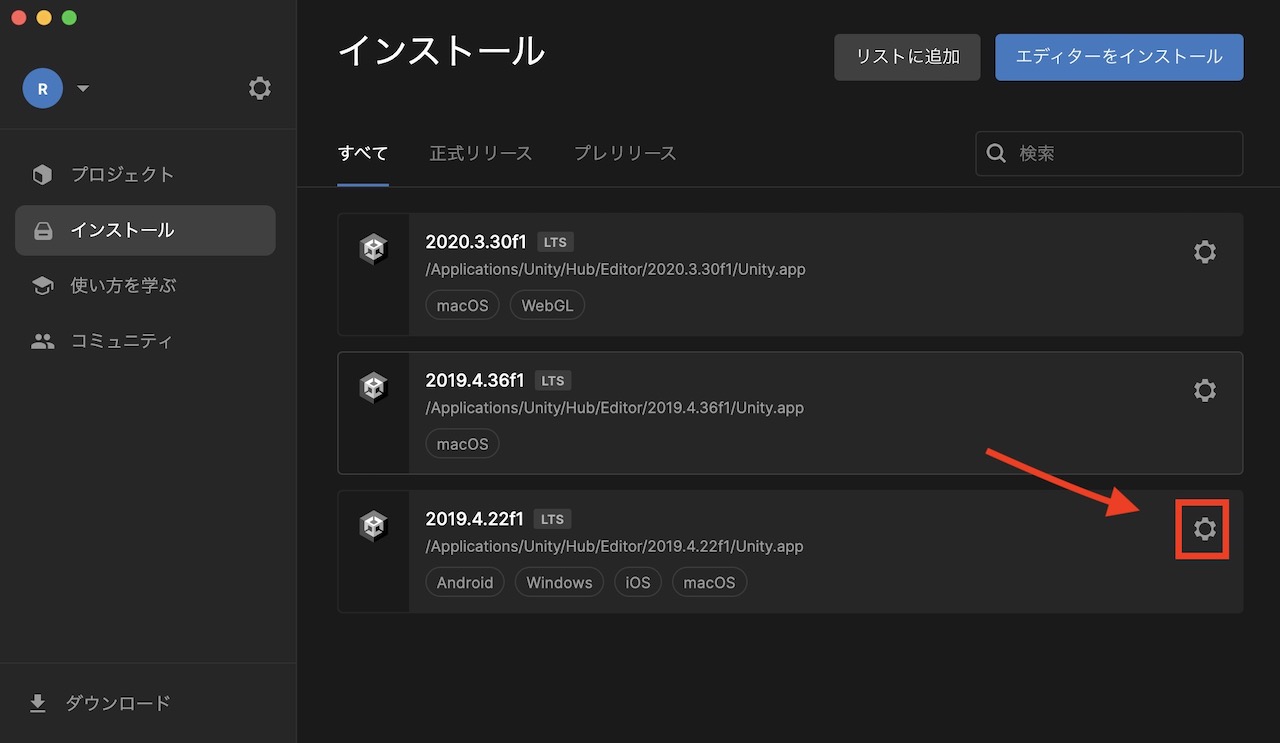Expand the account menu via the R avatar arrow
The height and width of the screenshot is (743, 1280).
pos(83,88)
